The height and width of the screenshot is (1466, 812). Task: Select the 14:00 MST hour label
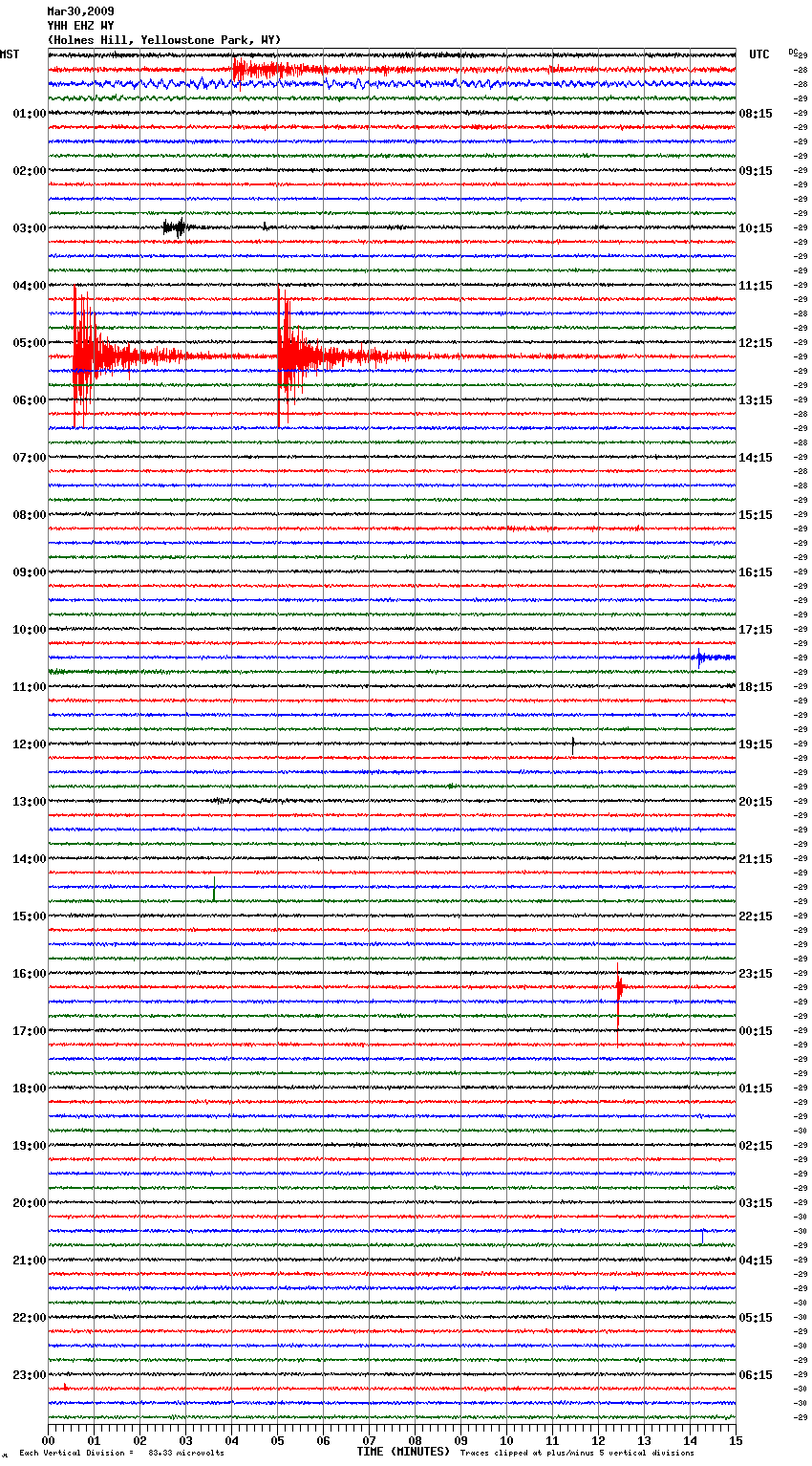pyautogui.click(x=30, y=859)
